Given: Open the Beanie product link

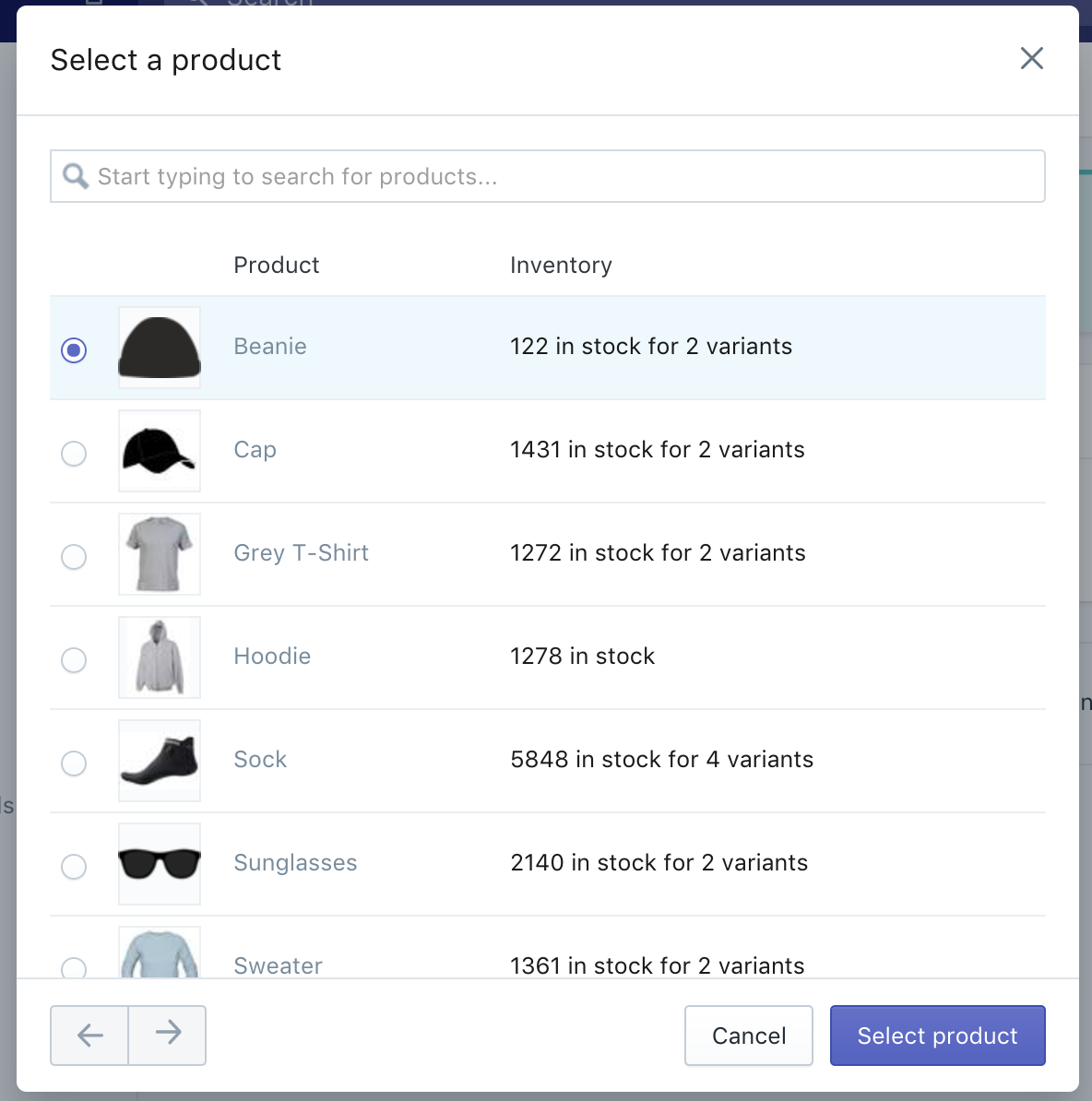Looking at the screenshot, I should point(269,347).
